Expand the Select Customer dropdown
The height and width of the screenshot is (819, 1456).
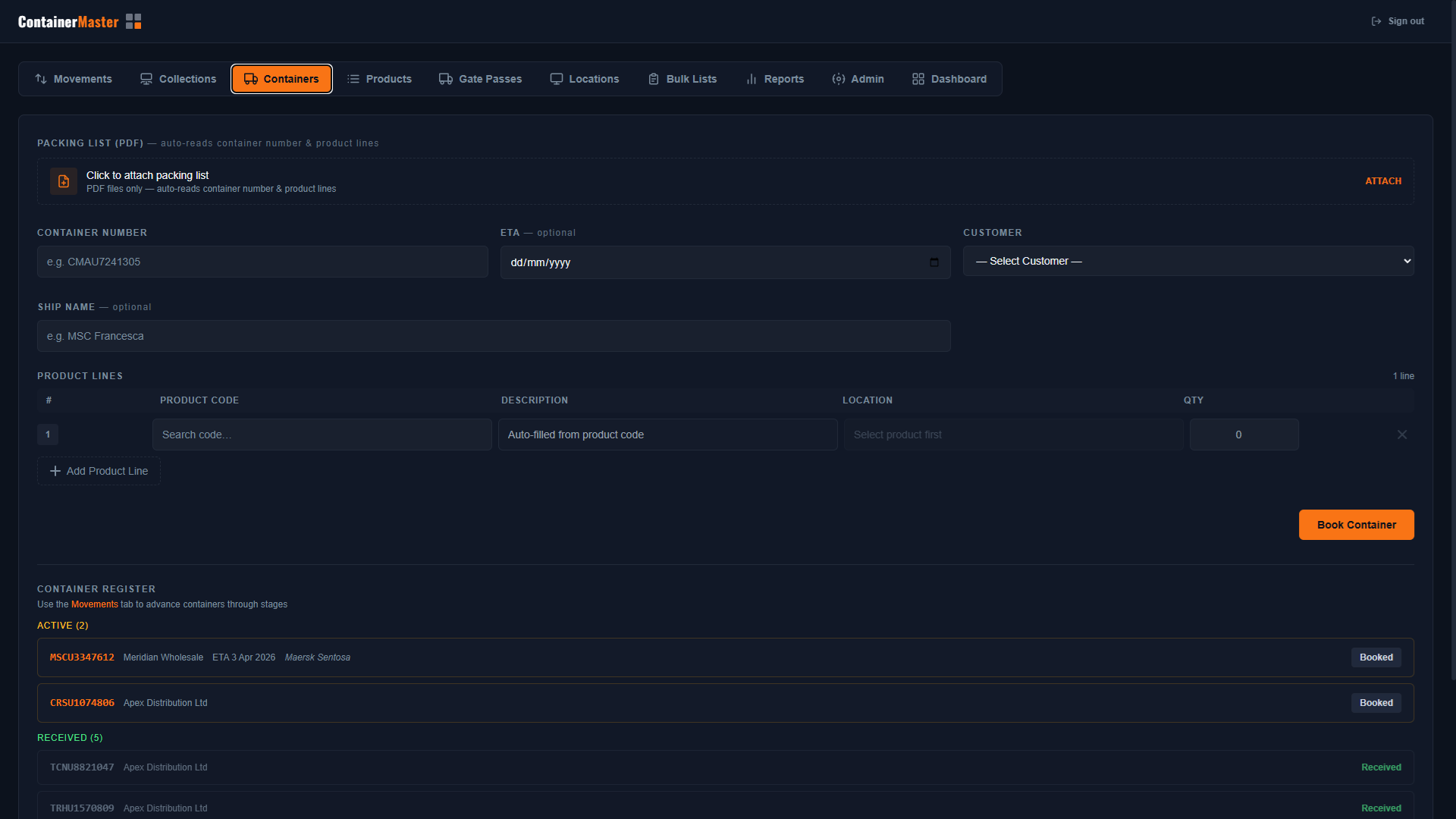point(1188,261)
